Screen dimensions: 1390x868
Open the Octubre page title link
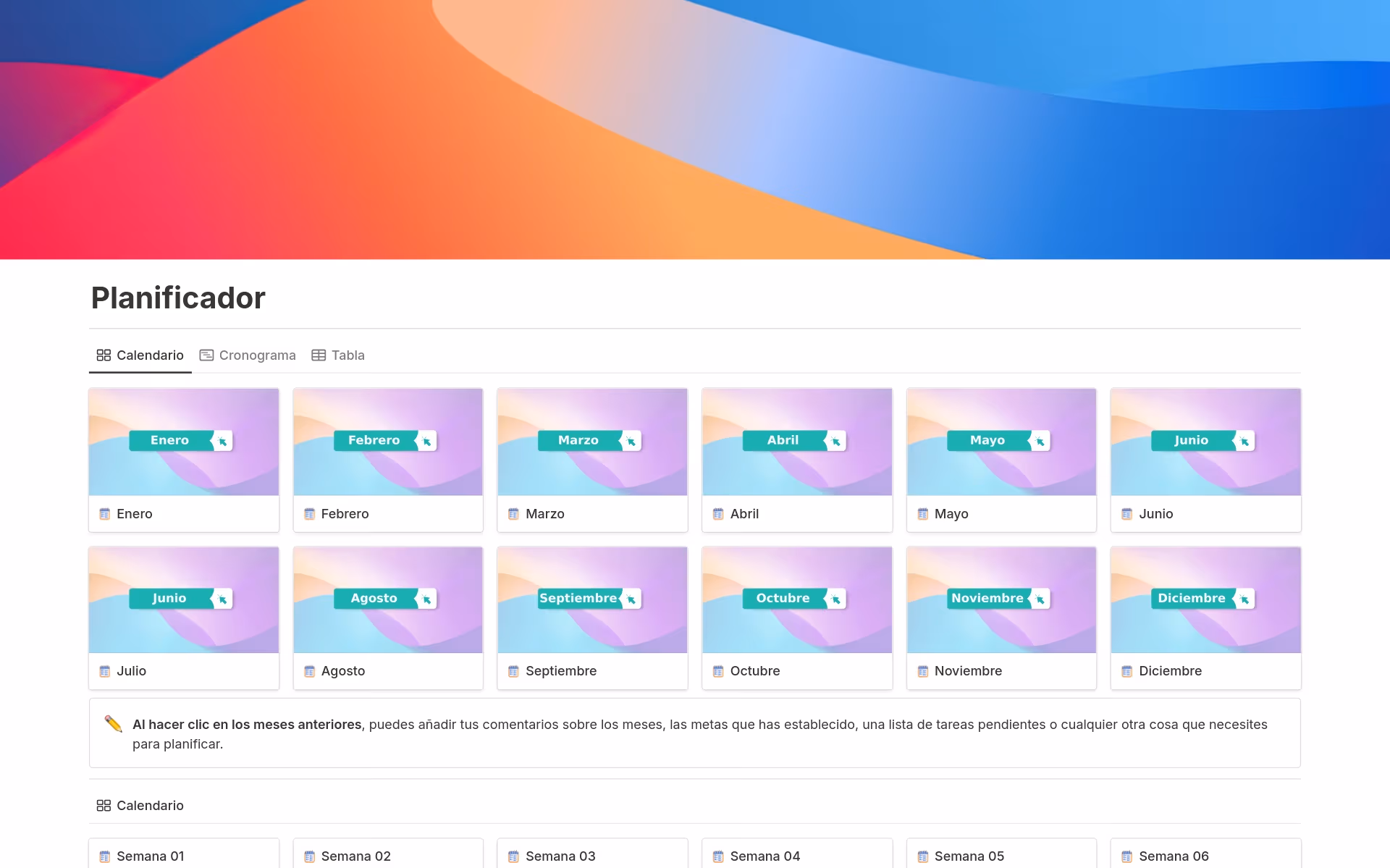coord(754,671)
